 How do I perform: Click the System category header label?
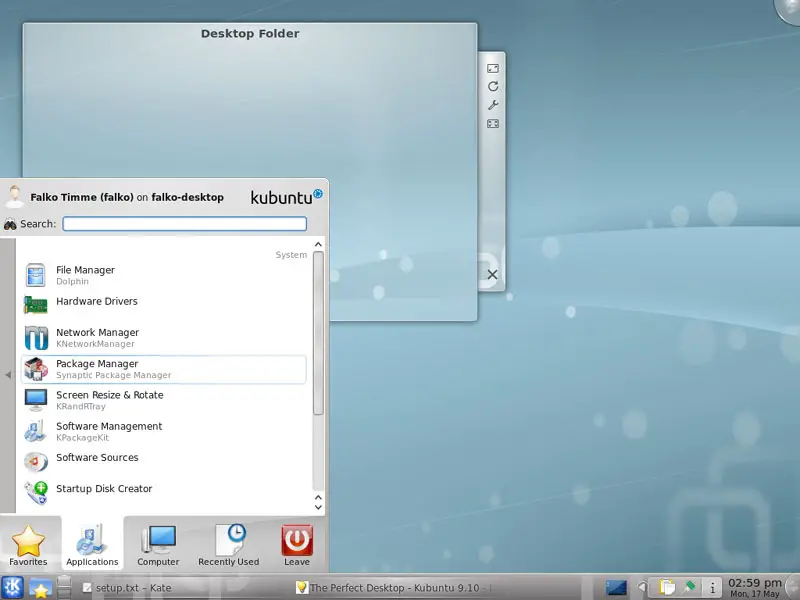291,255
